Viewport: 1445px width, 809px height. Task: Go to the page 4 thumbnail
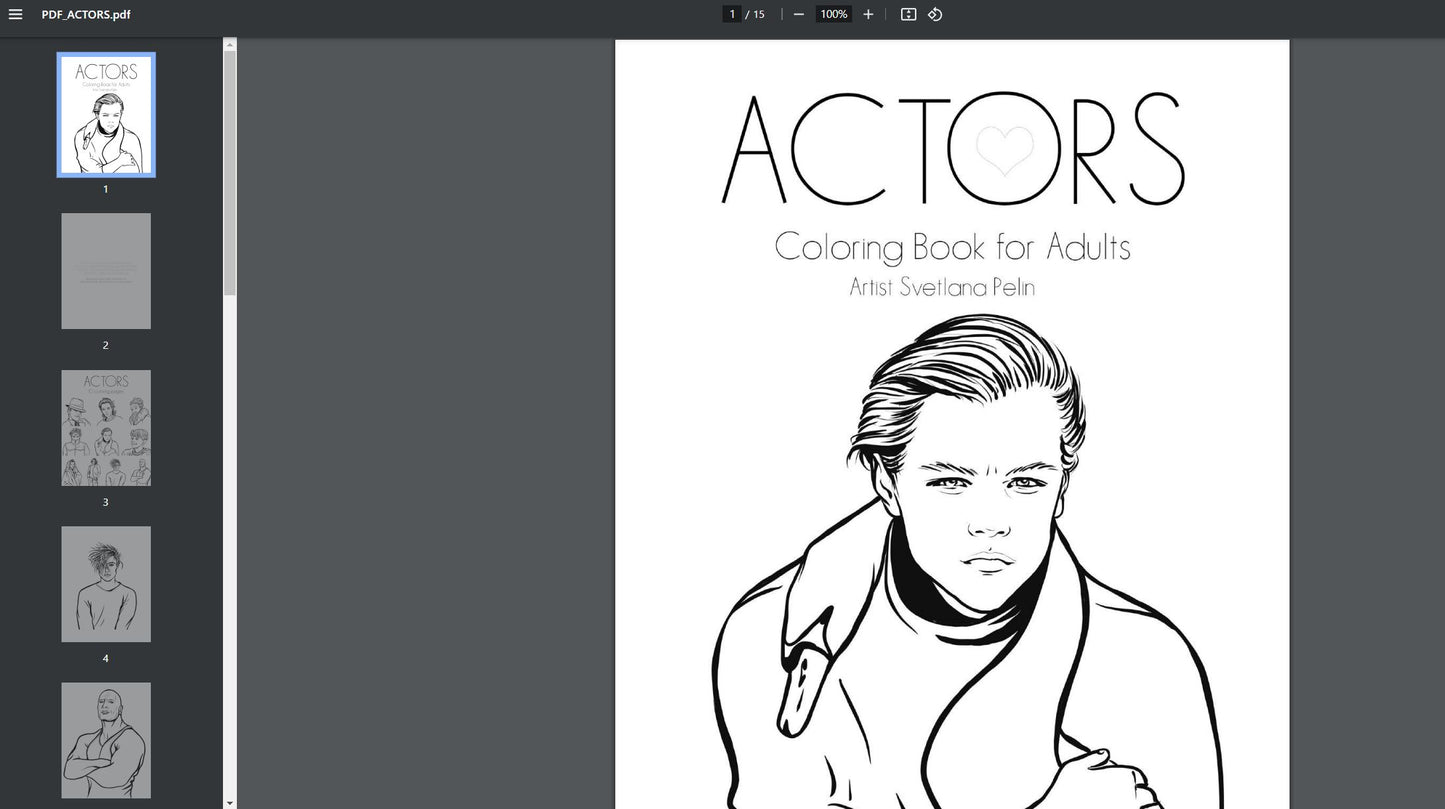point(106,584)
